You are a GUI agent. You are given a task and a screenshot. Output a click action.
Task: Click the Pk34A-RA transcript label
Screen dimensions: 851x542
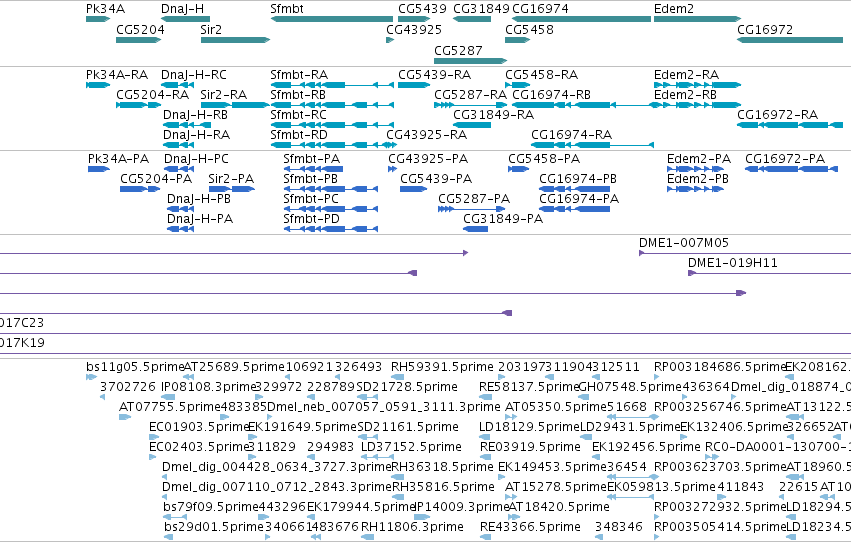point(117,74)
